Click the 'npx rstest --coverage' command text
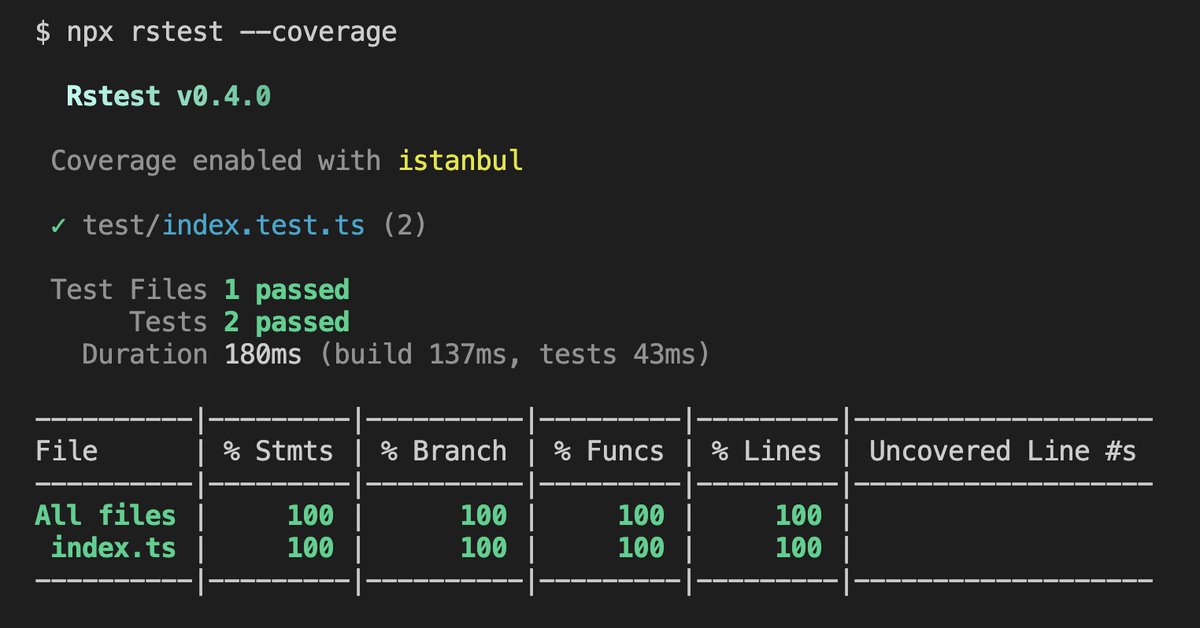 coord(232,33)
